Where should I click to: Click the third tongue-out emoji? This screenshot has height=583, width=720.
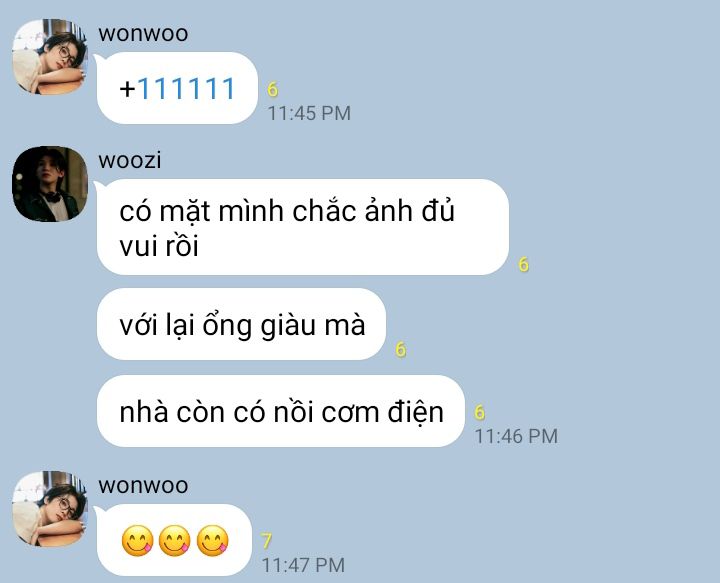click(212, 541)
